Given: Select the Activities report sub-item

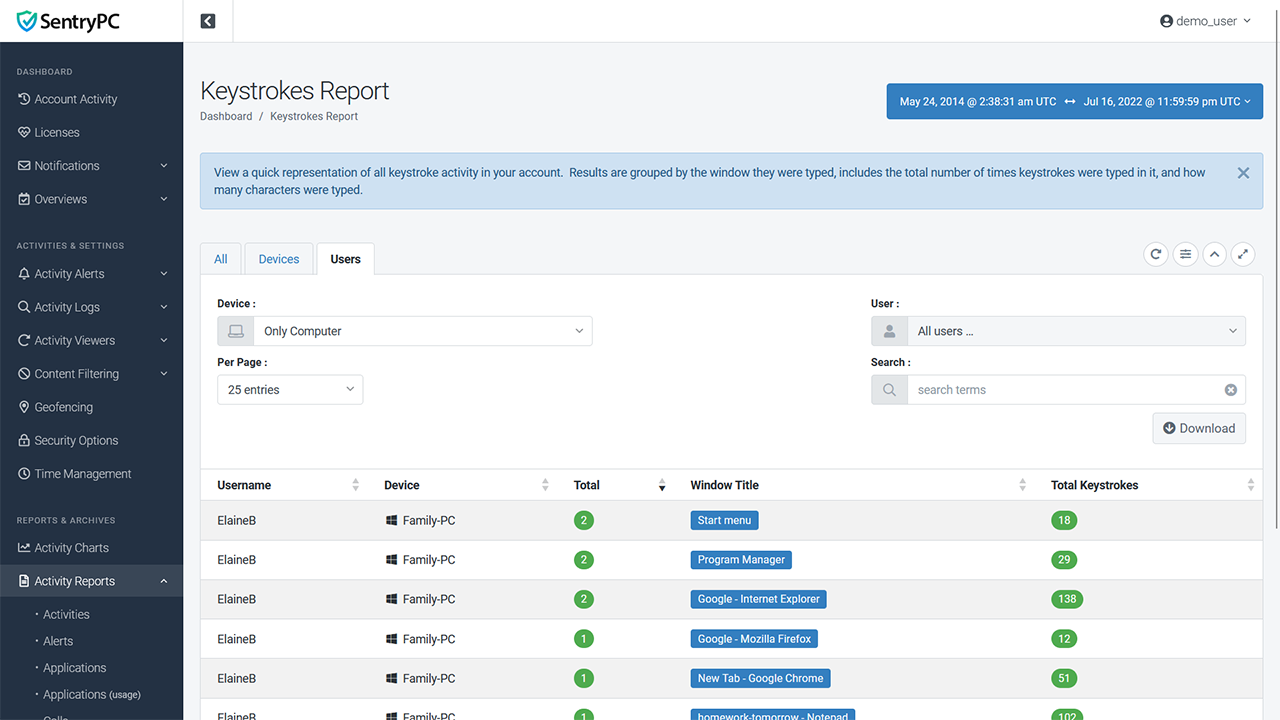Looking at the screenshot, I should [66, 615].
